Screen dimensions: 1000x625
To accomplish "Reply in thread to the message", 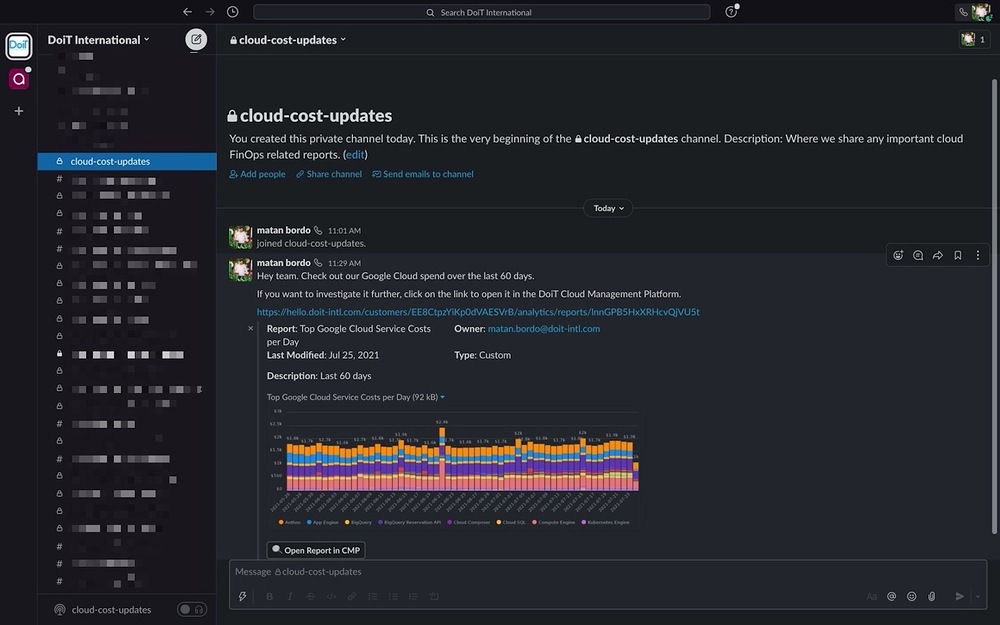I will pyautogui.click(x=918, y=255).
